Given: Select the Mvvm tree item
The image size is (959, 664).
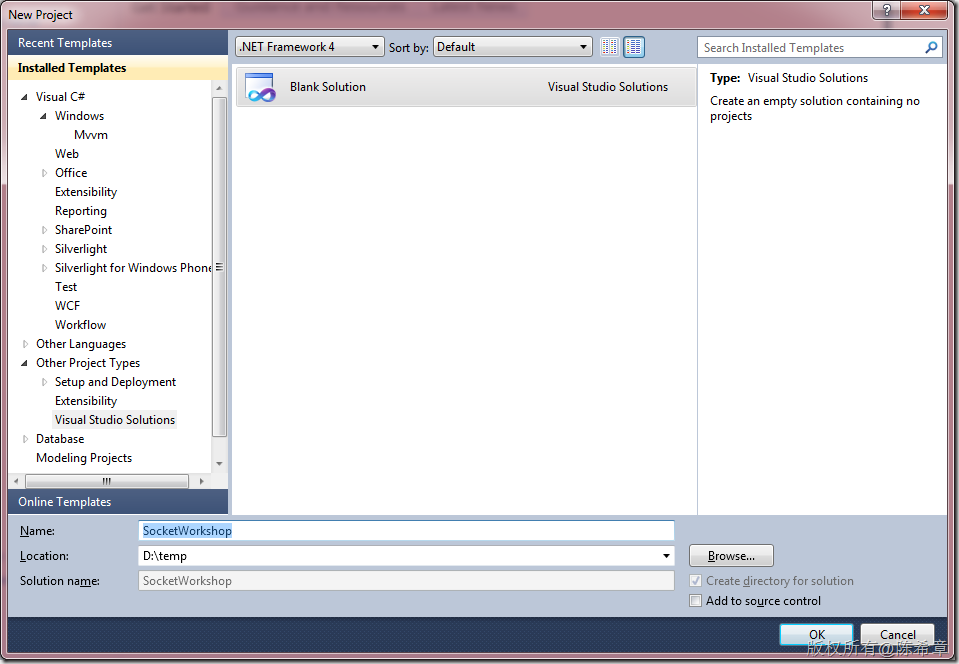Looking at the screenshot, I should tap(91, 135).
